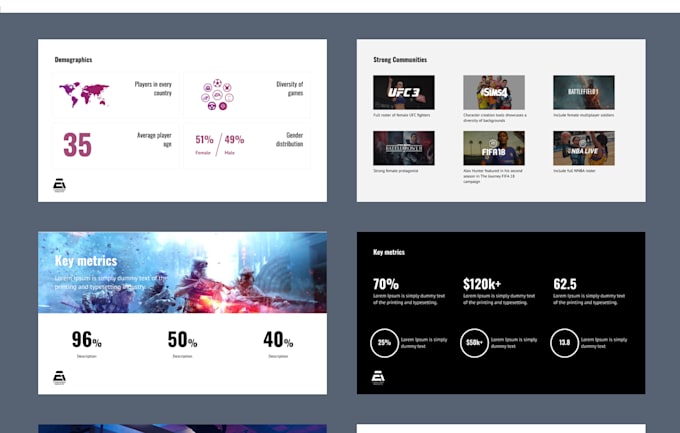Click the Battlefront II game image
Screen dimensions: 680x433
(x=404, y=148)
